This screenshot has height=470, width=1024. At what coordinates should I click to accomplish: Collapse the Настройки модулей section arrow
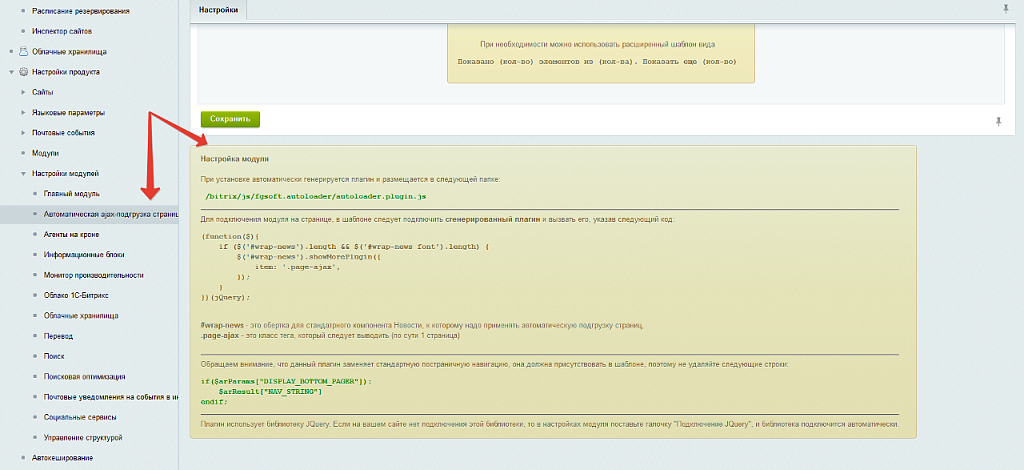pos(23,173)
